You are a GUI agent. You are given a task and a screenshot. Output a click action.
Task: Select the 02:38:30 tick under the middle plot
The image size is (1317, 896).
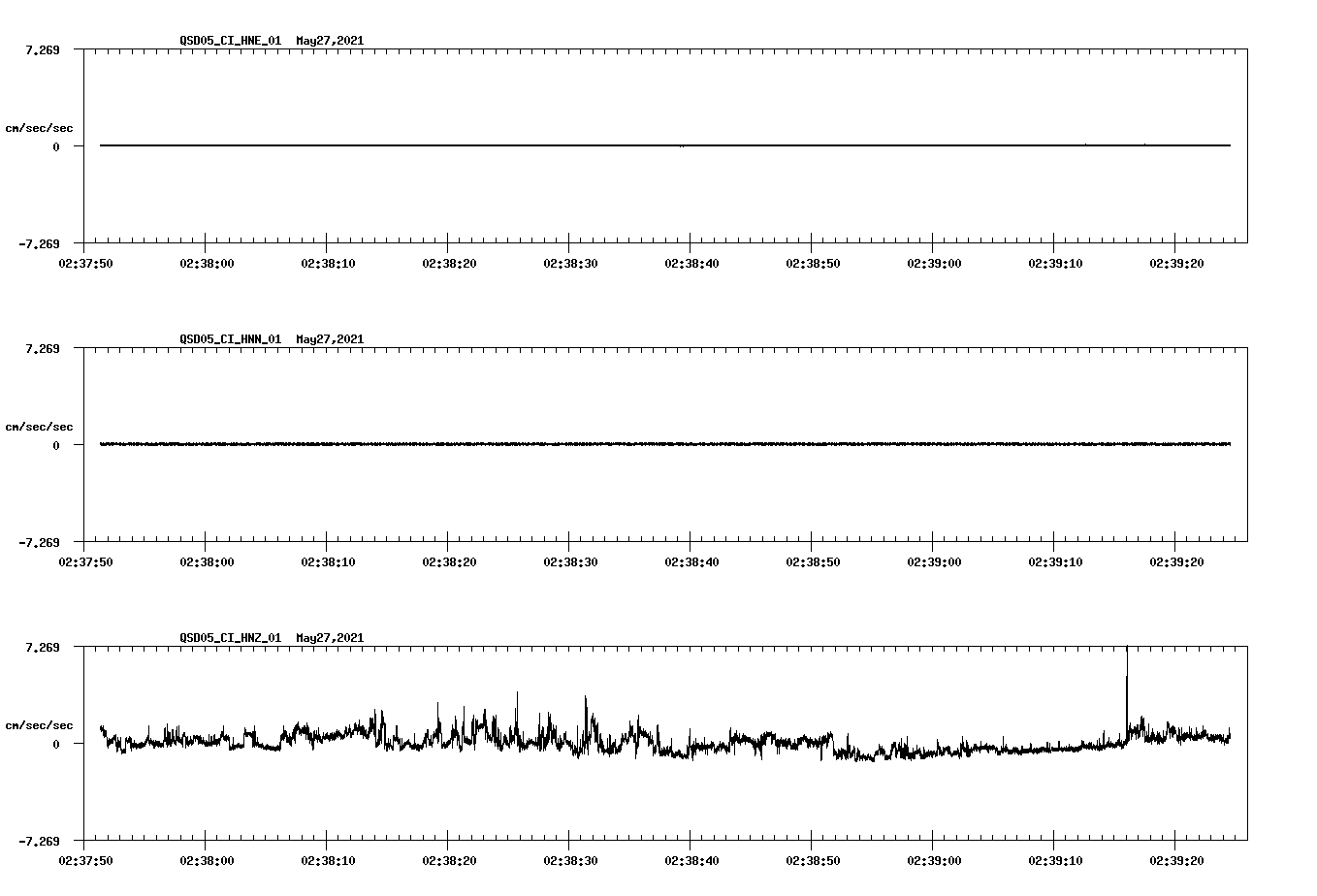point(572,560)
